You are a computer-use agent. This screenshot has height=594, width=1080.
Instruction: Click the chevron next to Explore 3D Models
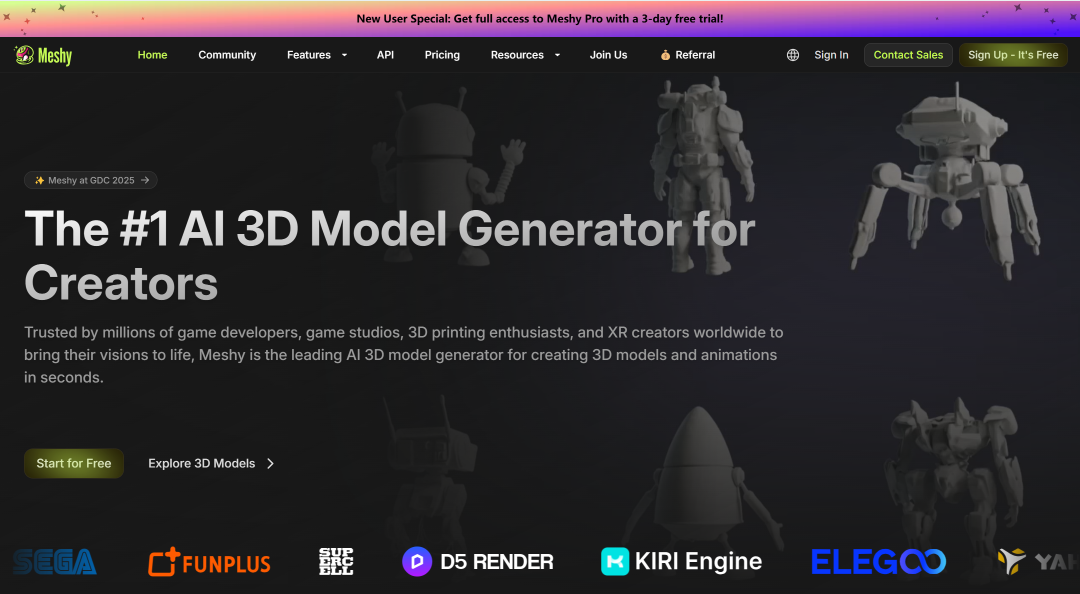pos(270,464)
